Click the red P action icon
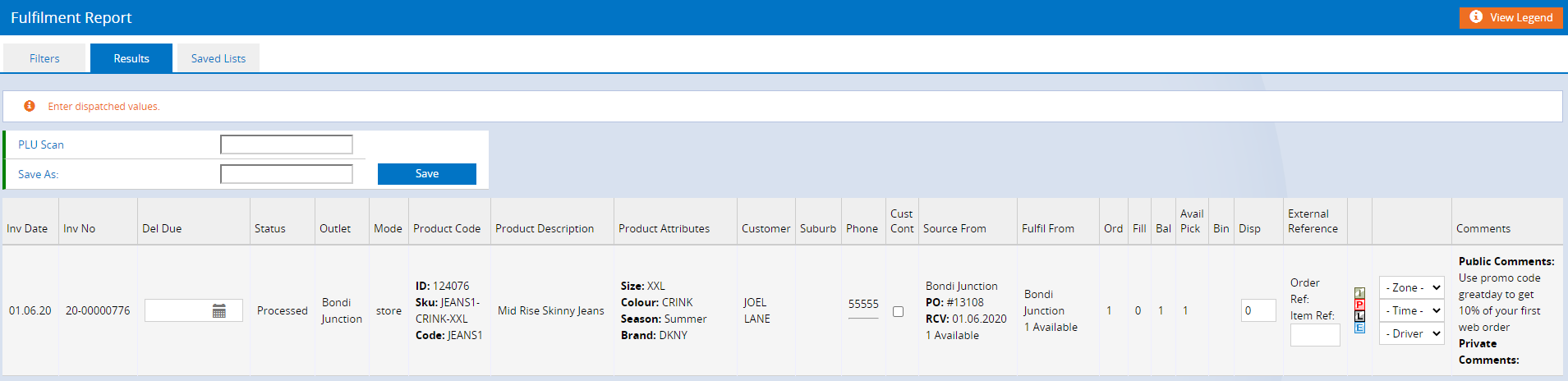Image resolution: width=1568 pixels, height=381 pixels. point(1359,305)
